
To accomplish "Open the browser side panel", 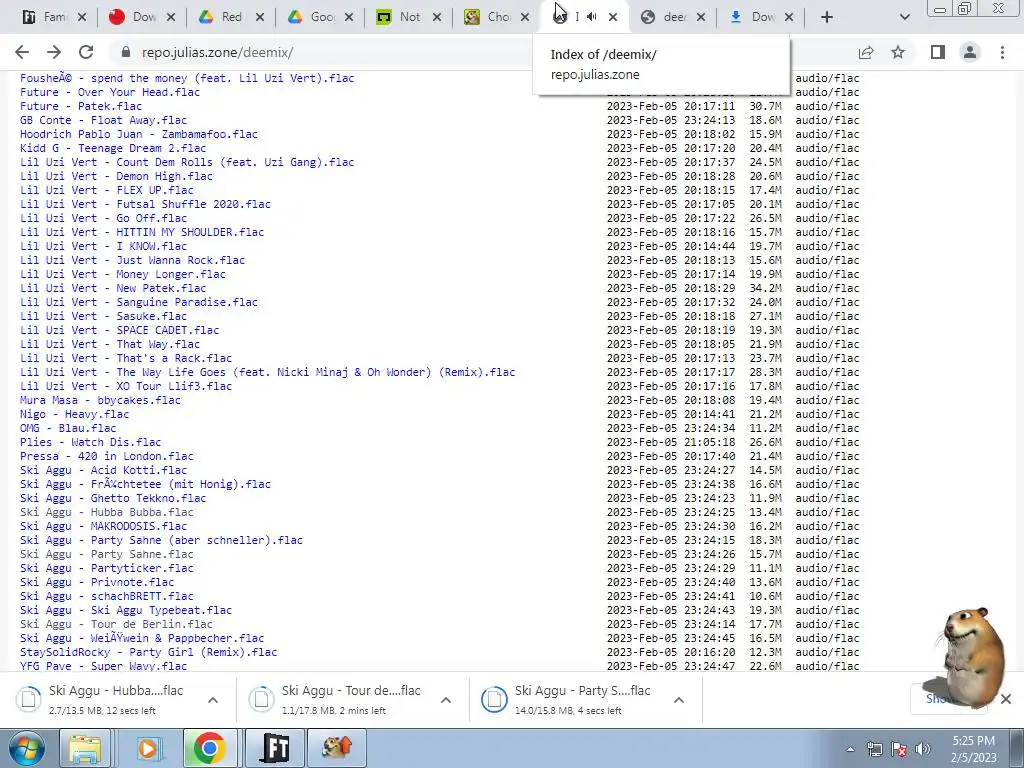I will point(938,52).
